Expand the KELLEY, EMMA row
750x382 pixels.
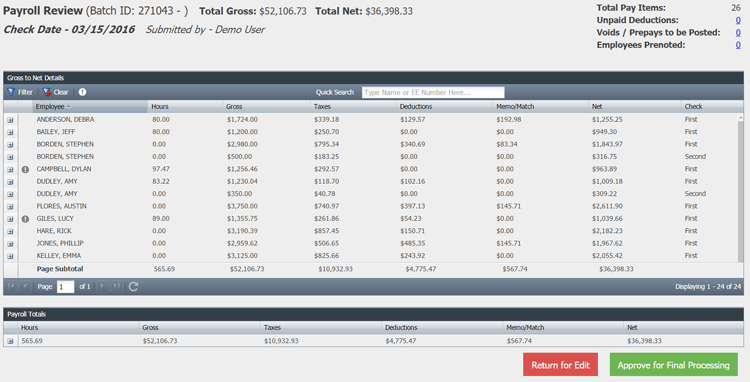click(x=10, y=257)
